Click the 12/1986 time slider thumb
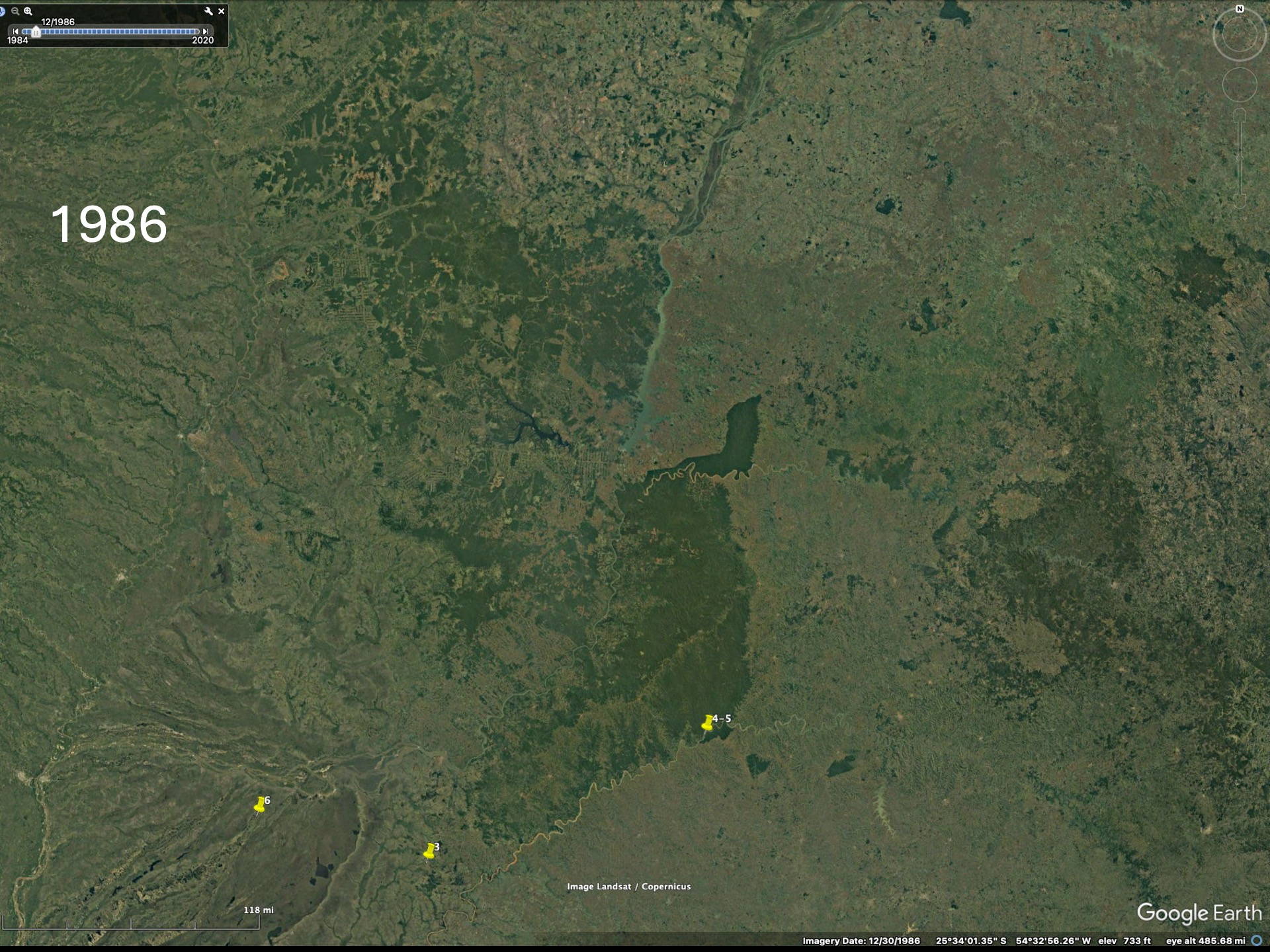The image size is (1270, 952). [x=36, y=32]
